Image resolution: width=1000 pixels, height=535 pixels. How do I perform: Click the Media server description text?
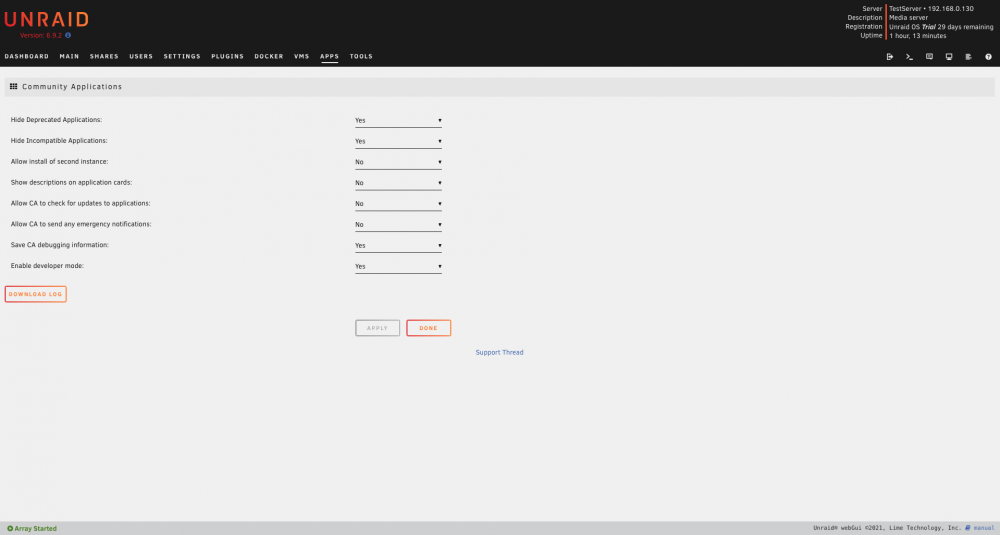click(x=908, y=18)
